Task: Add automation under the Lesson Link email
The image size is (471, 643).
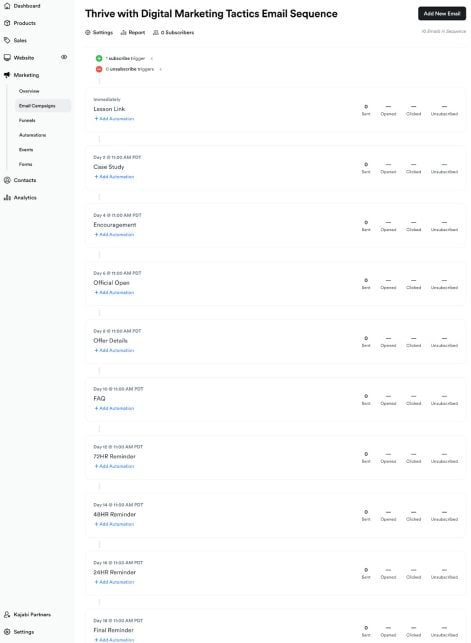Action: [x=114, y=119]
